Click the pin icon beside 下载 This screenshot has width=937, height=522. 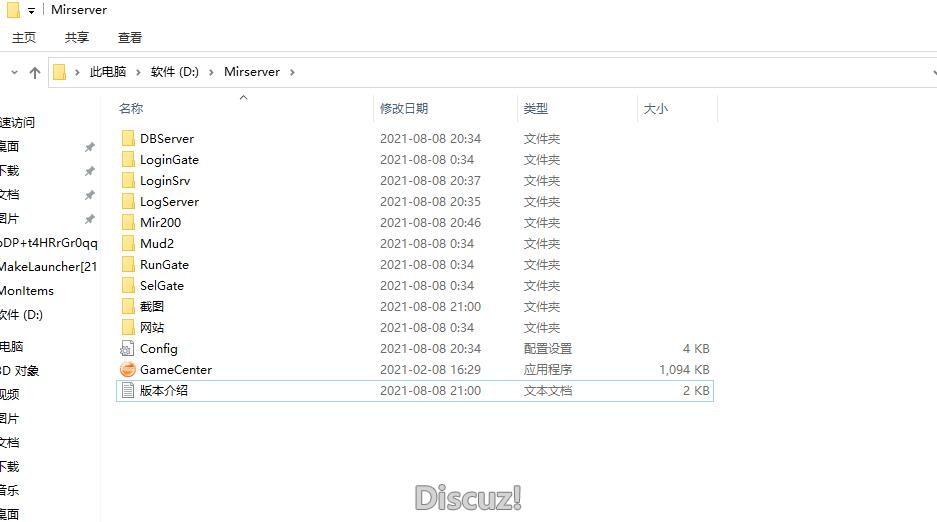90,171
